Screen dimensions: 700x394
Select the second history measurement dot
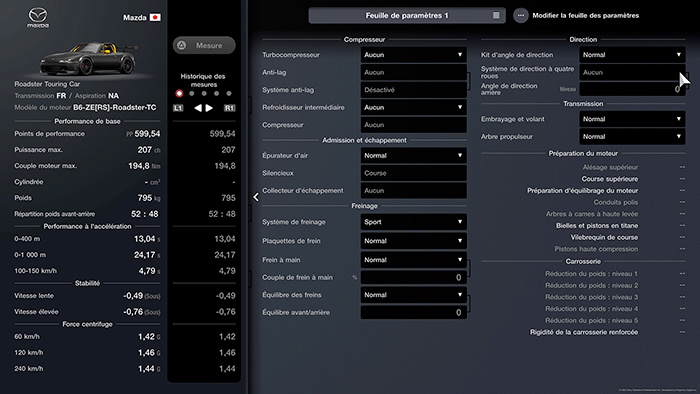(192, 94)
